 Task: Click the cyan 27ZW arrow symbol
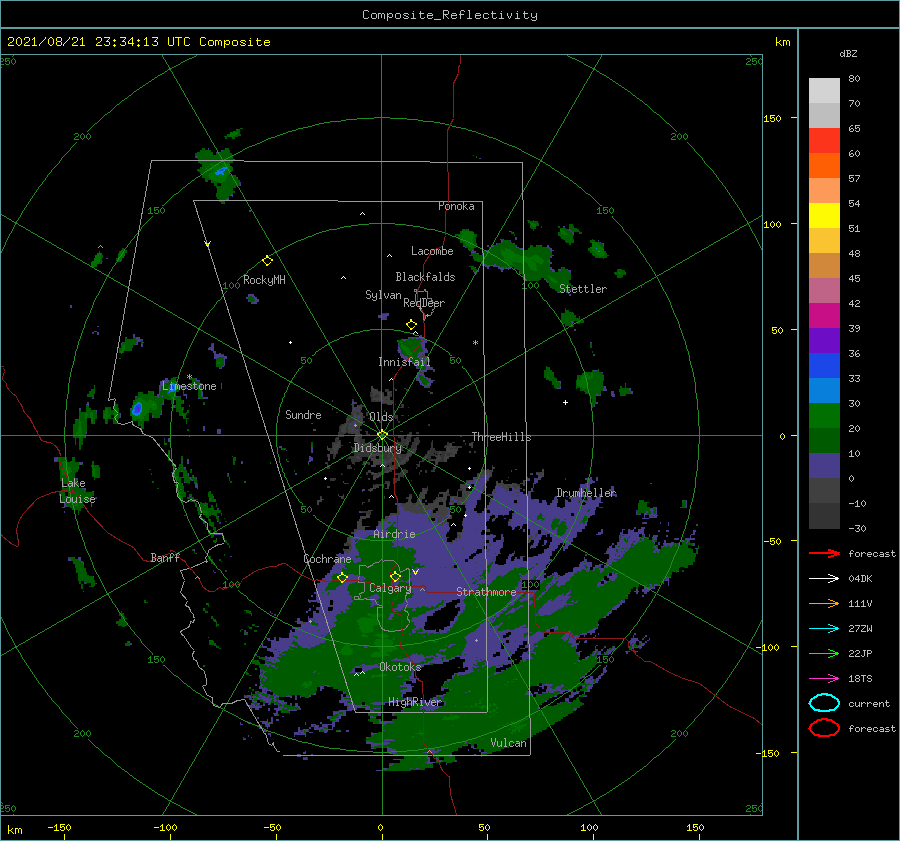pyautogui.click(x=824, y=629)
